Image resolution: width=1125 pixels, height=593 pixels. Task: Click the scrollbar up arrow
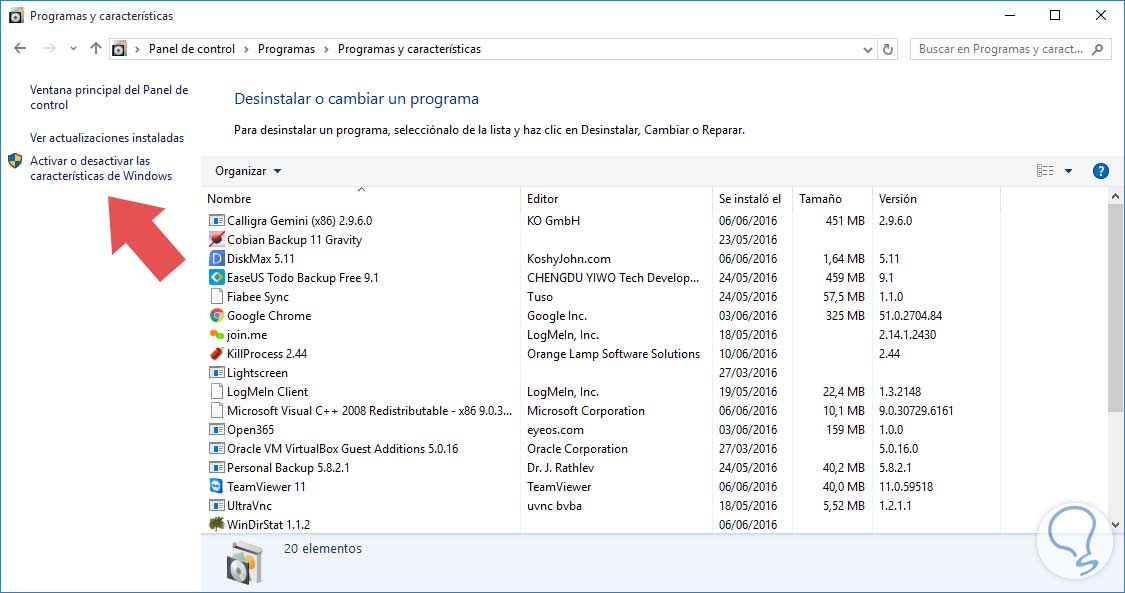click(x=1115, y=196)
